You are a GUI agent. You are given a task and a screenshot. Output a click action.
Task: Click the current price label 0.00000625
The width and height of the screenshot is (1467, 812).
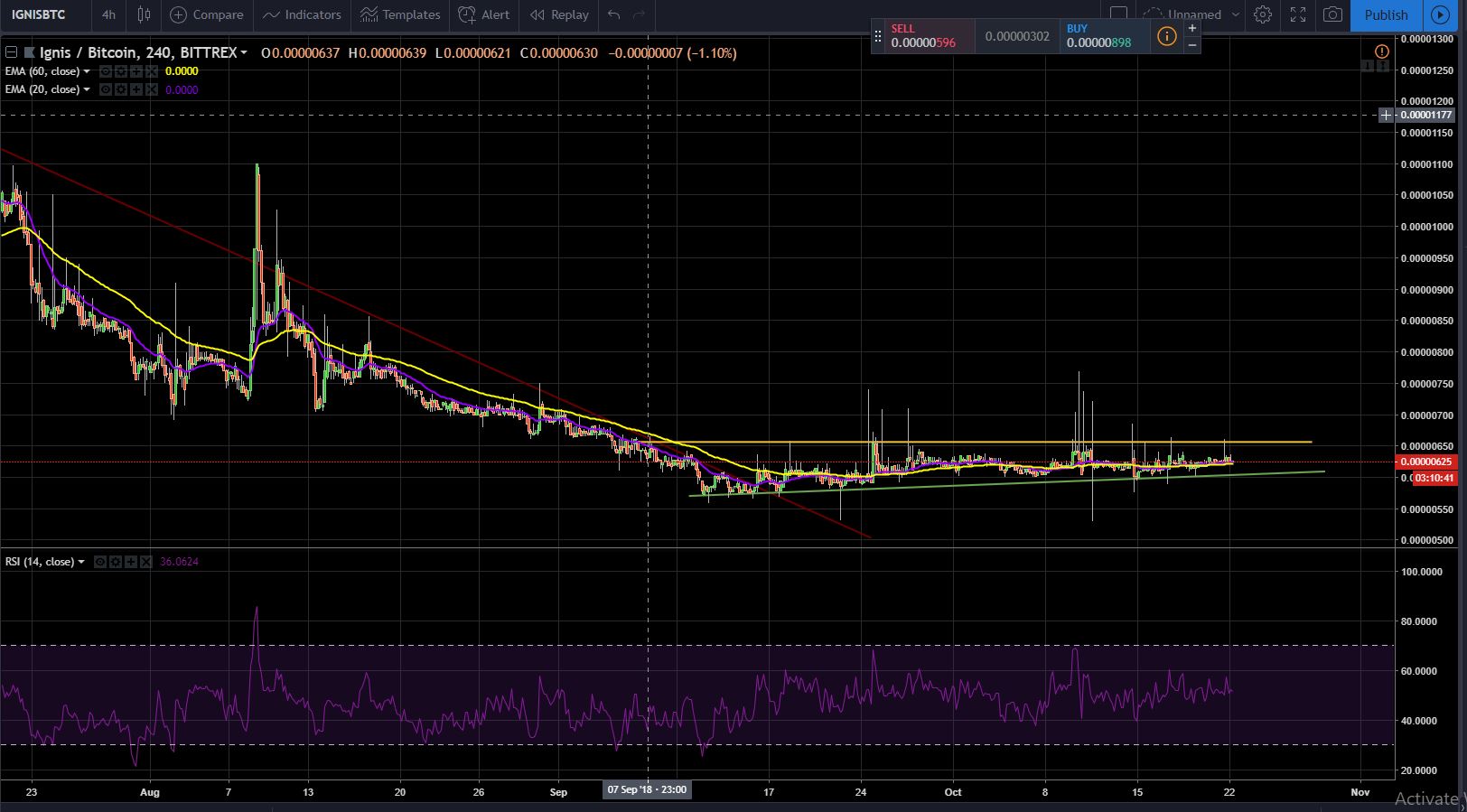tap(1427, 462)
